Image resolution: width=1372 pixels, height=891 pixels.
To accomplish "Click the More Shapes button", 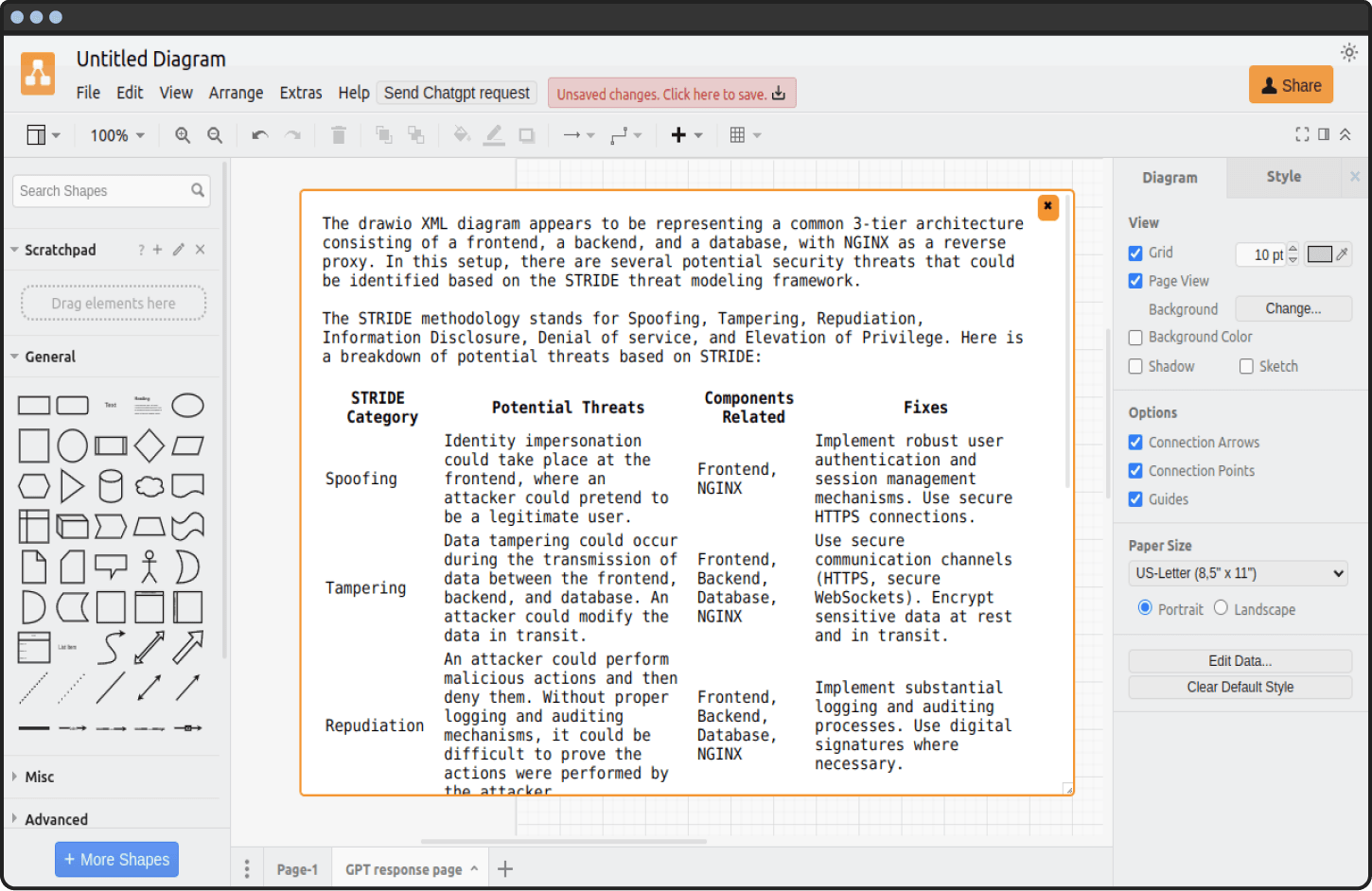I will (x=116, y=859).
